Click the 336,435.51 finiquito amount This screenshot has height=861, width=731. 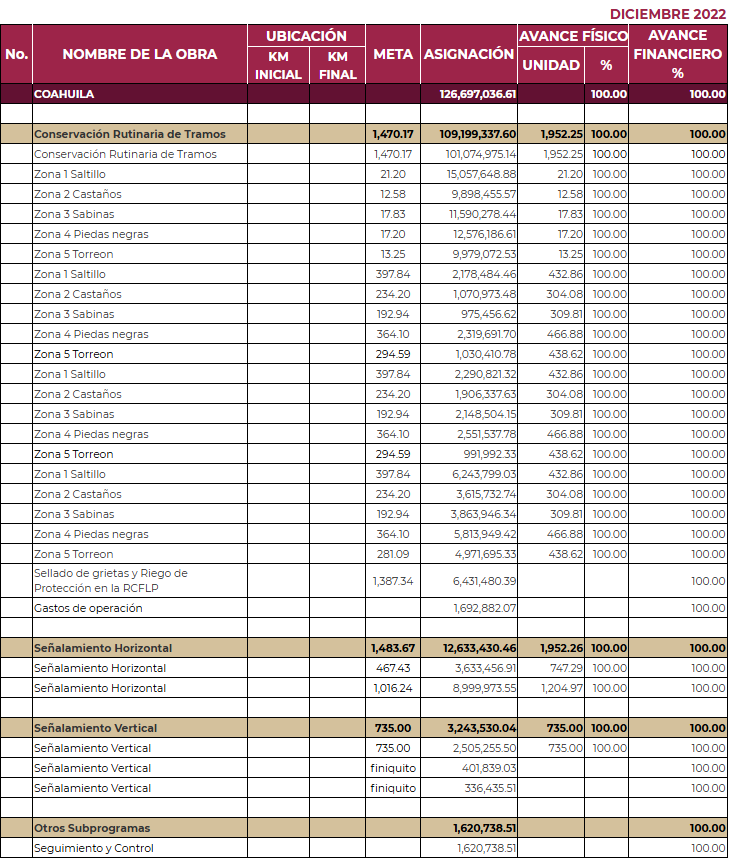point(490,788)
